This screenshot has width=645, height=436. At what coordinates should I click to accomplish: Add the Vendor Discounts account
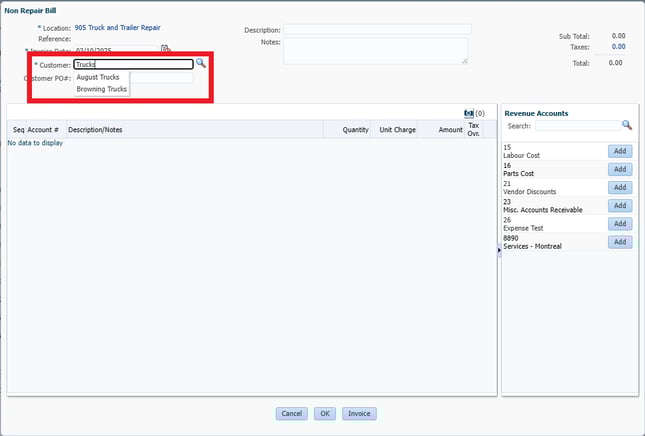(x=619, y=187)
